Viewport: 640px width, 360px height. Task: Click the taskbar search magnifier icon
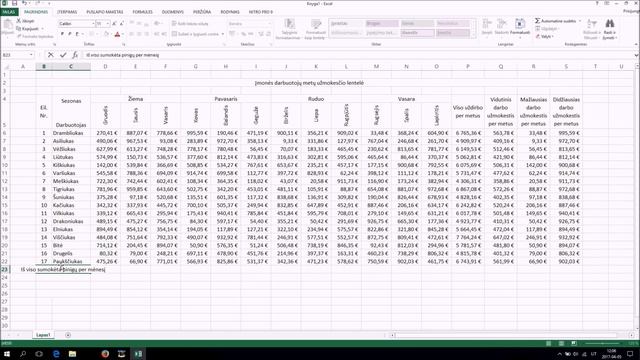(23, 354)
